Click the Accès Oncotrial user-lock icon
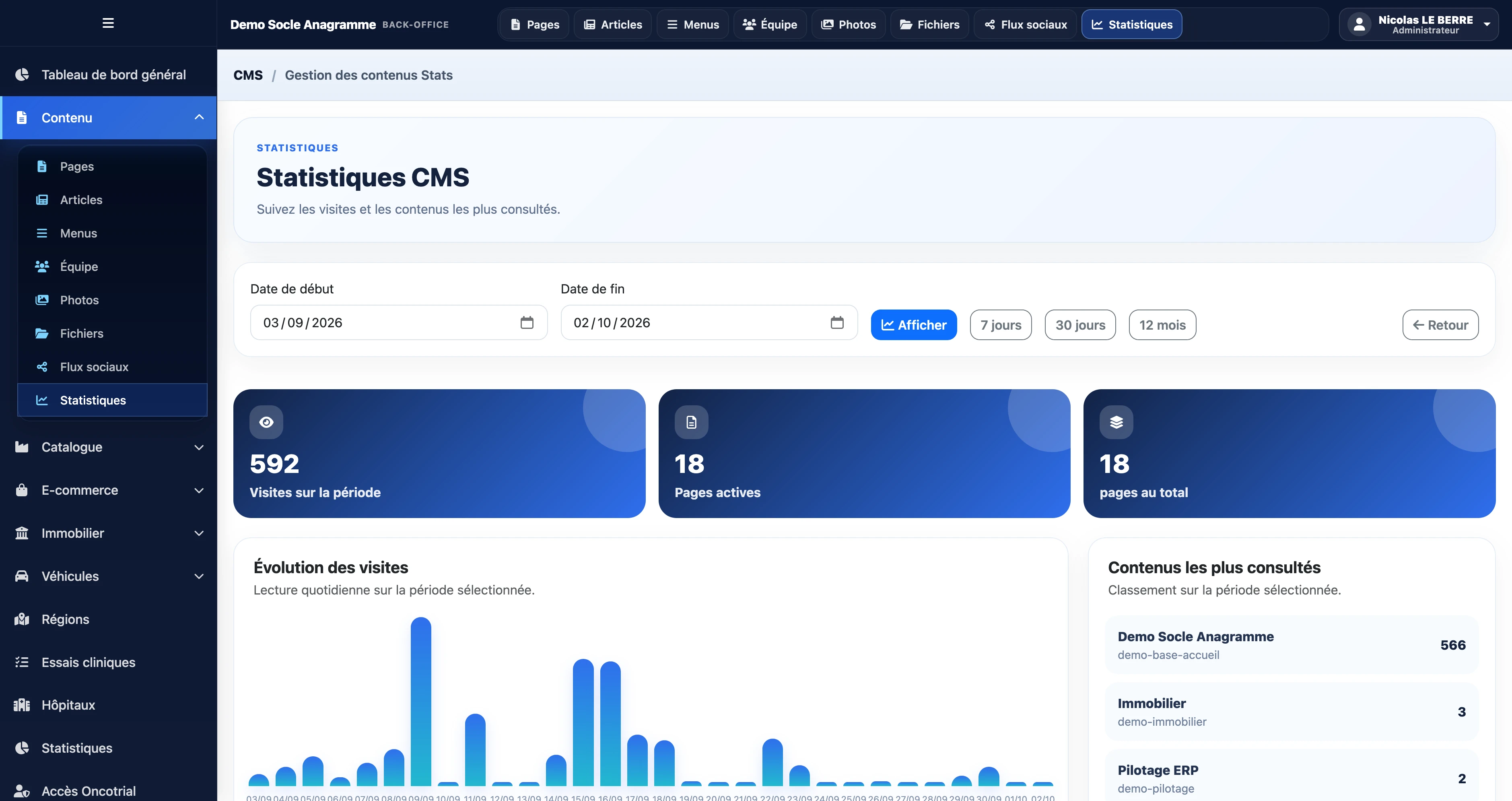 click(x=22, y=791)
